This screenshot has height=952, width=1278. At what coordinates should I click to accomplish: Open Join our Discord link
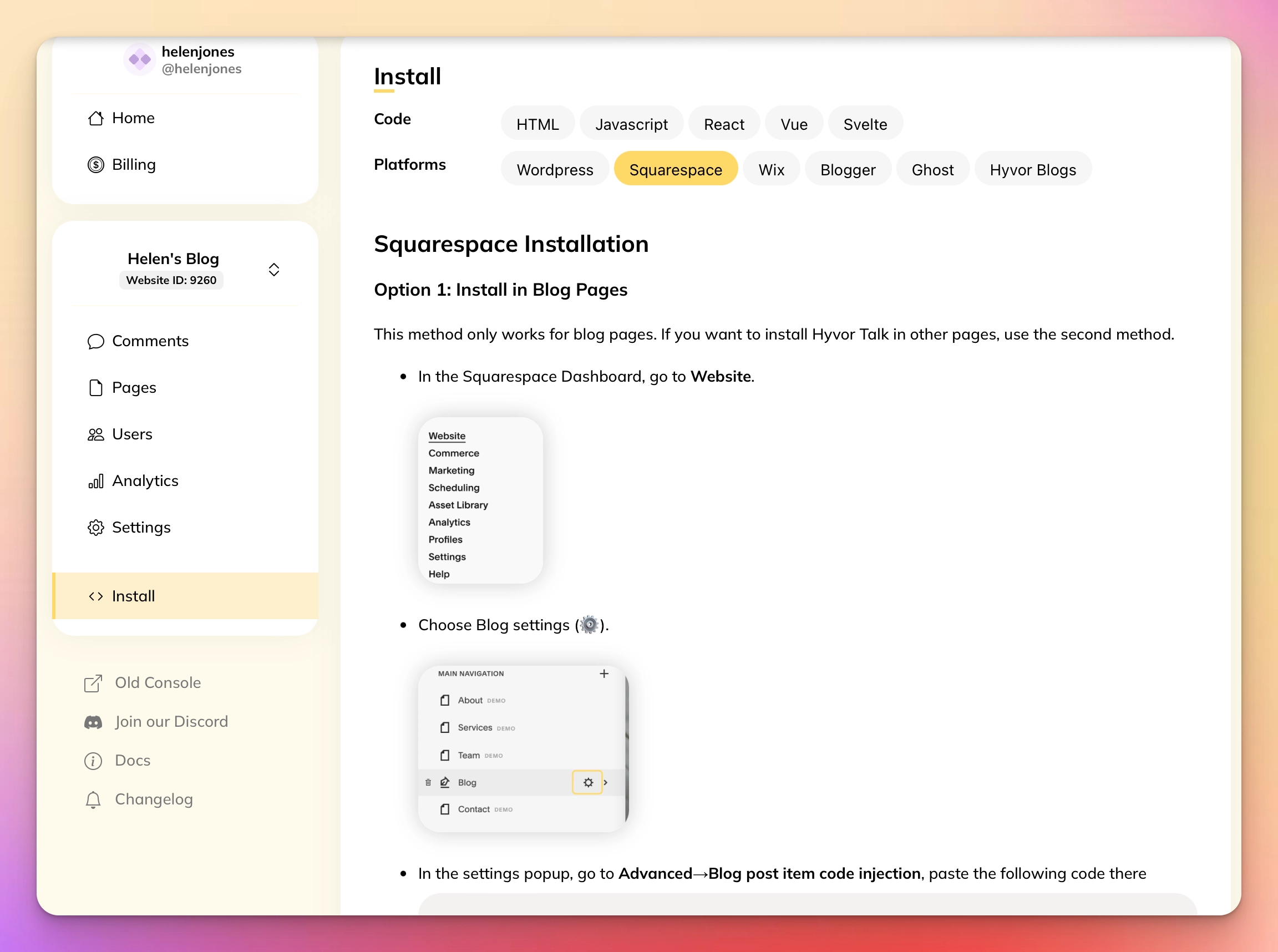pos(156,722)
